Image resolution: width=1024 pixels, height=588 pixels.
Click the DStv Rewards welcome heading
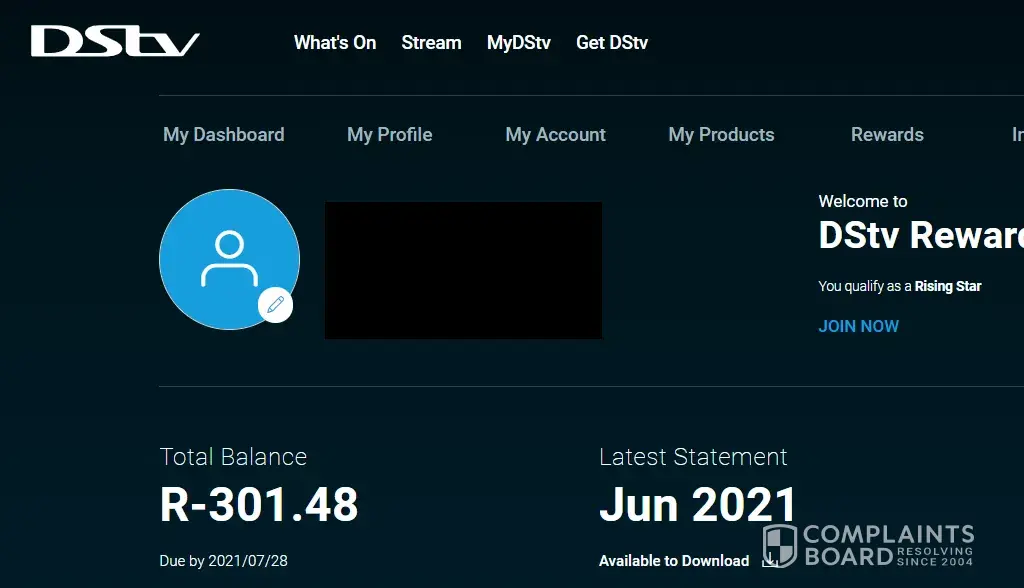(x=920, y=235)
